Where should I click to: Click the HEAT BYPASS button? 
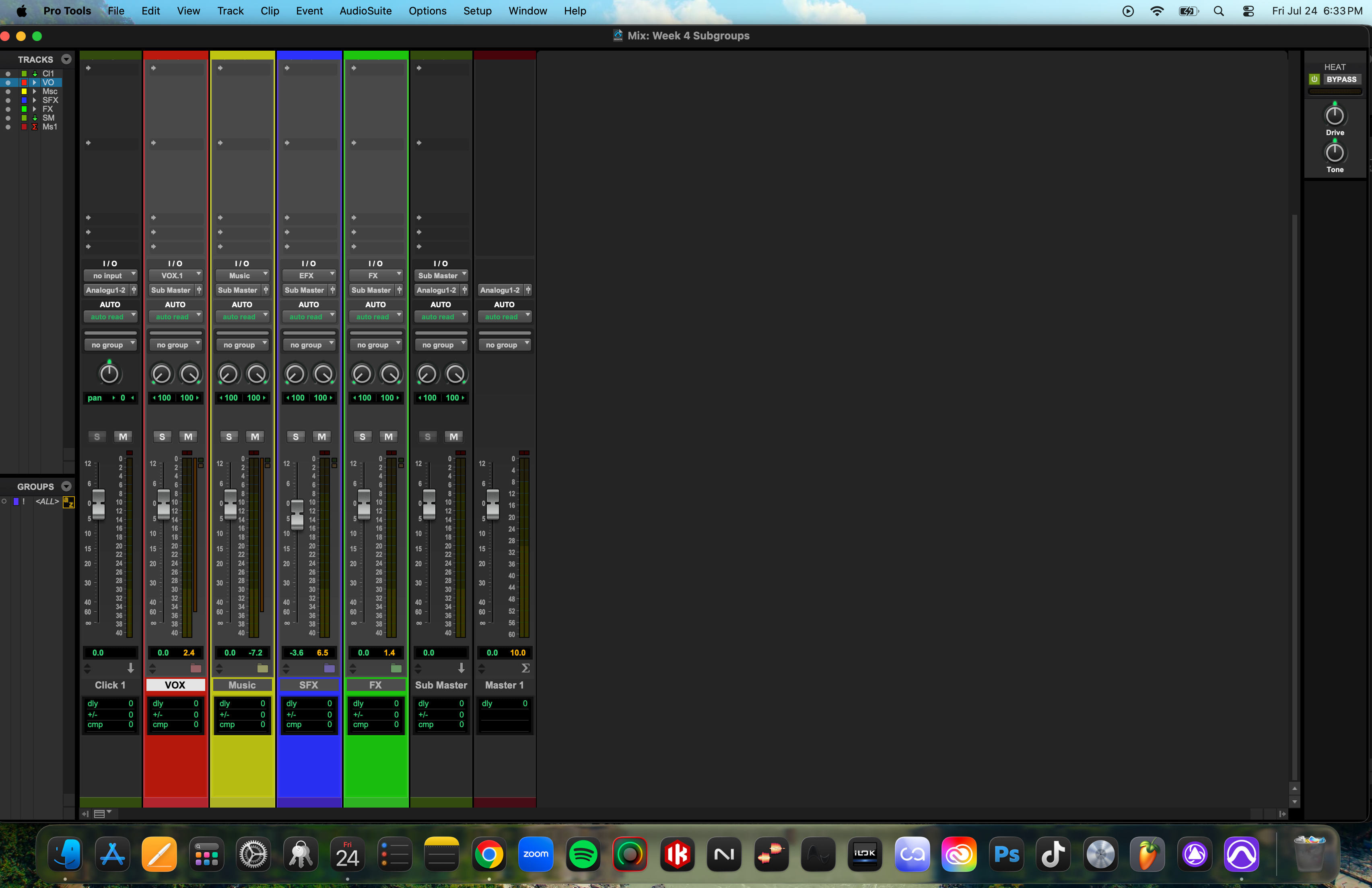tap(1341, 80)
